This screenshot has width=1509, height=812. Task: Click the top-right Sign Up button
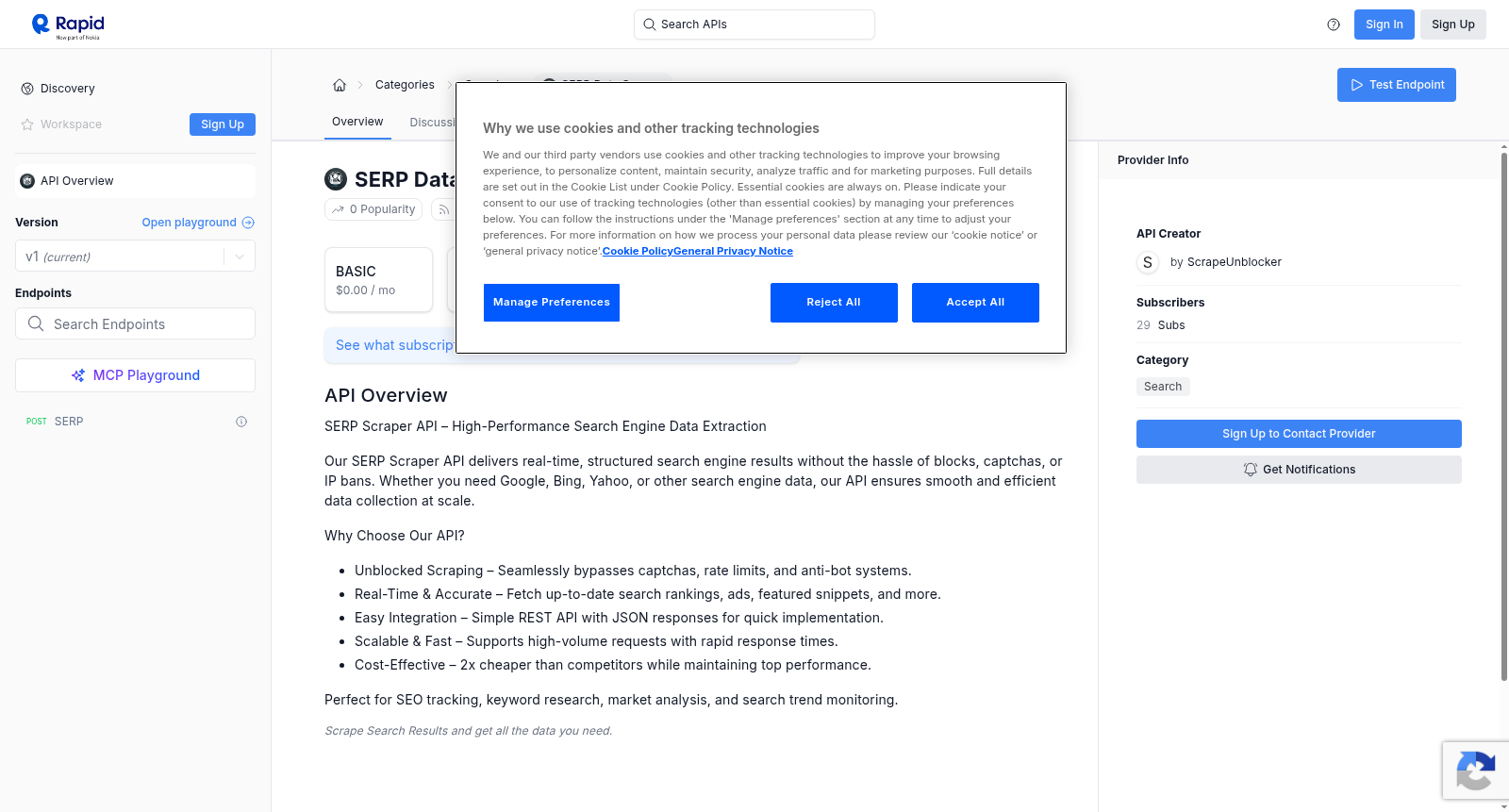point(1453,25)
